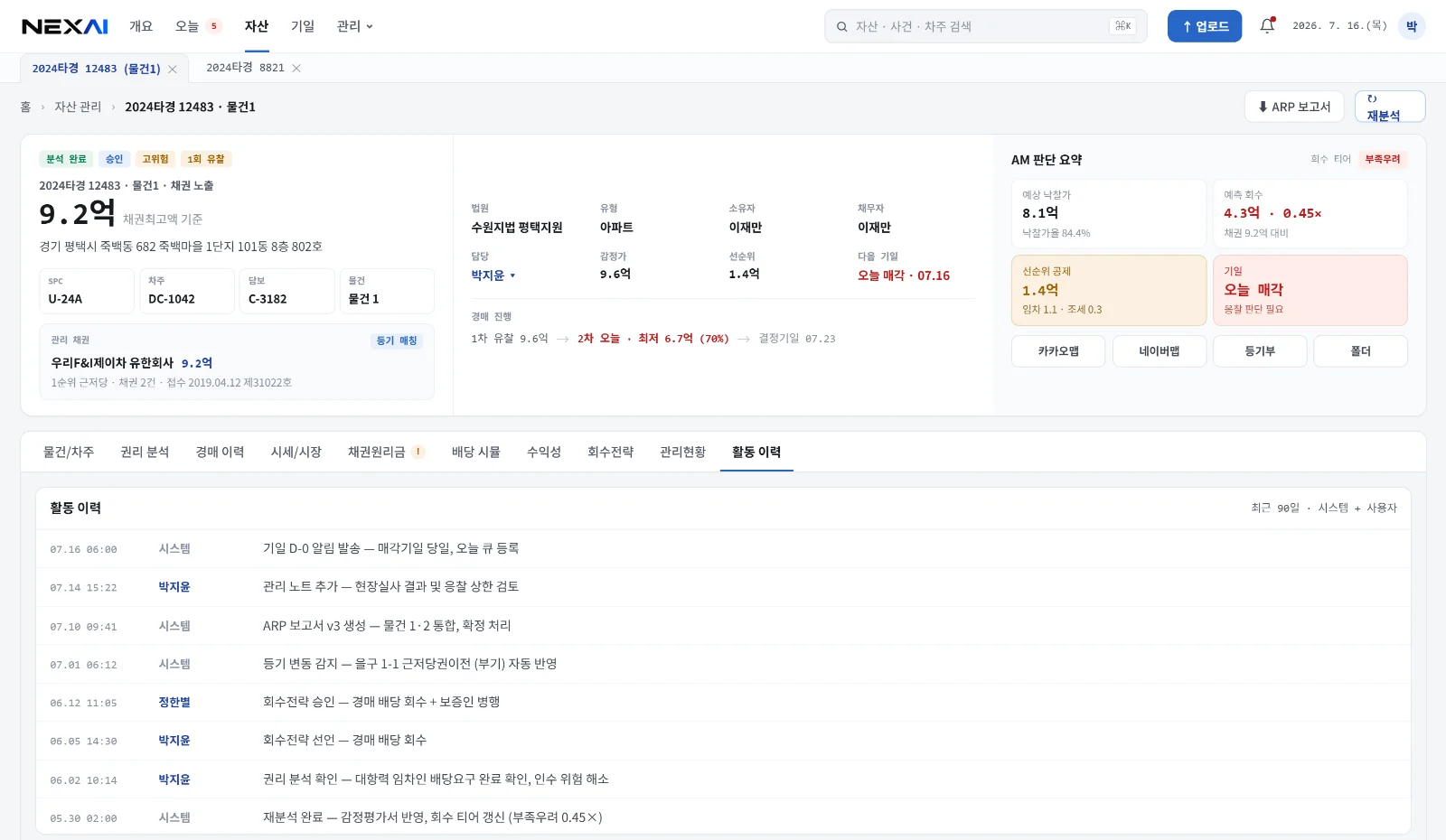Click the 기일 오늘 매각 card
This screenshot has height=840, width=1446.
click(1310, 290)
